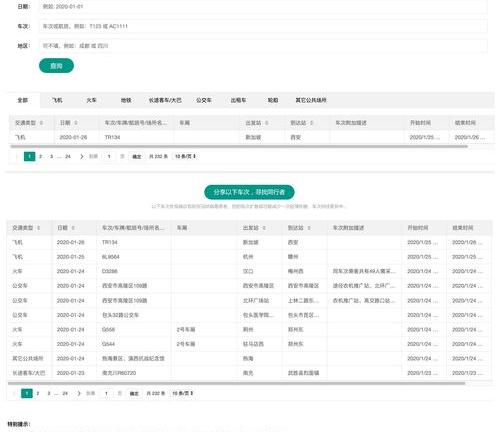This screenshot has height=432, width=500.
Task: Confirm page jump with 确定 under ten-row table
Action: (x=134, y=393)
